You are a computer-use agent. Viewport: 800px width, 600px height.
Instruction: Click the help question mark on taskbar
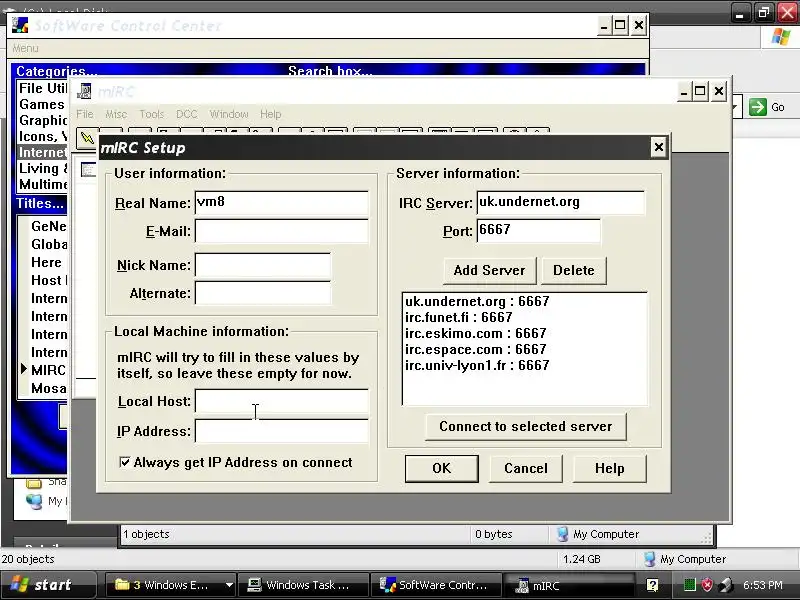point(652,585)
